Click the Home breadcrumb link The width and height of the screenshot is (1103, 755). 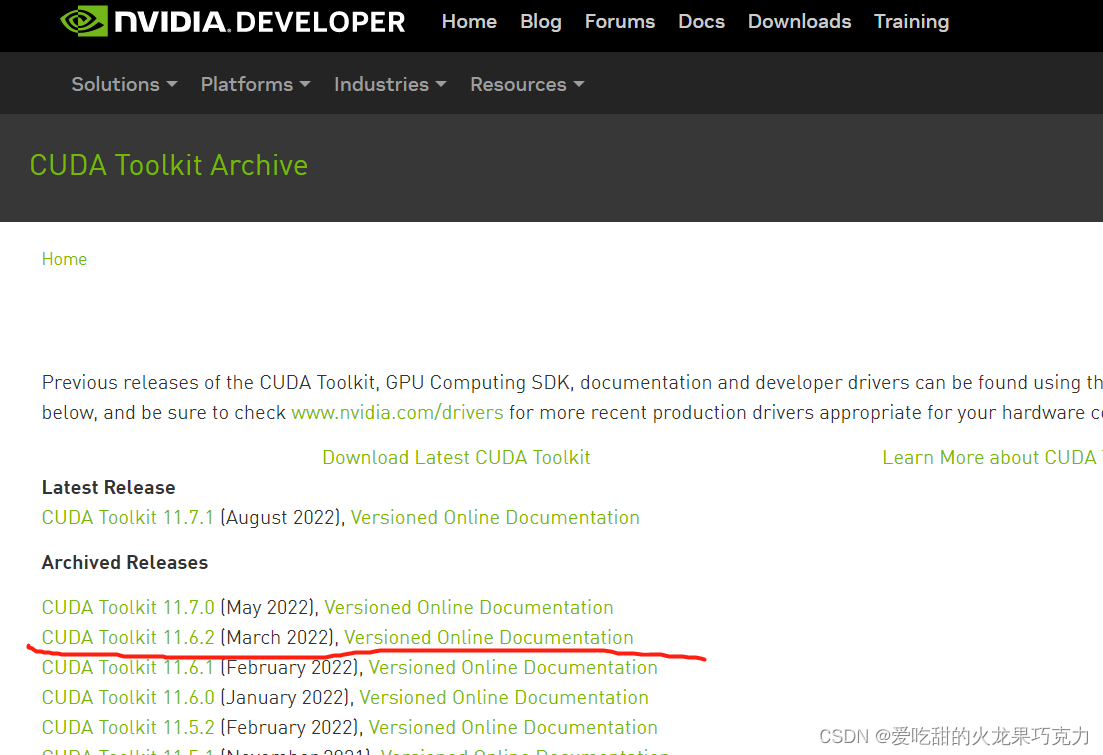click(x=64, y=259)
